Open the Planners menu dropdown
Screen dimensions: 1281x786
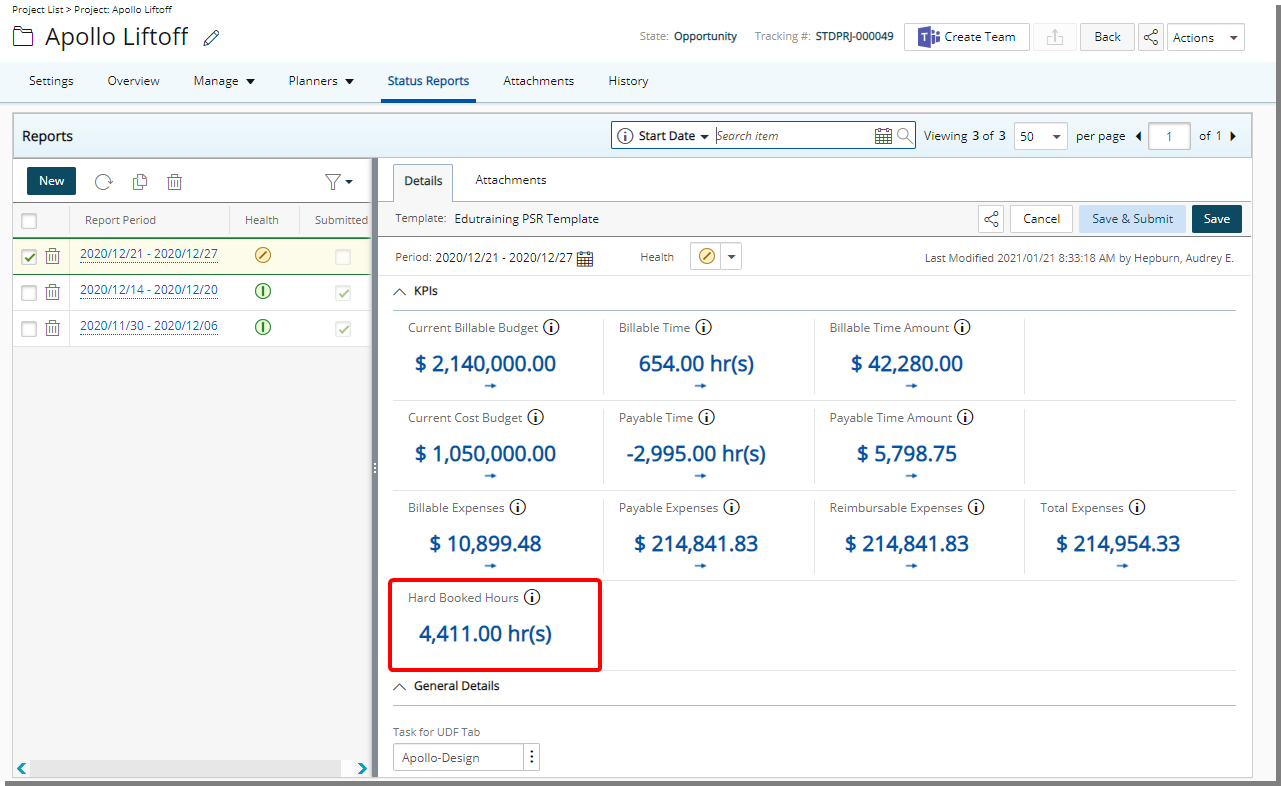click(x=321, y=81)
